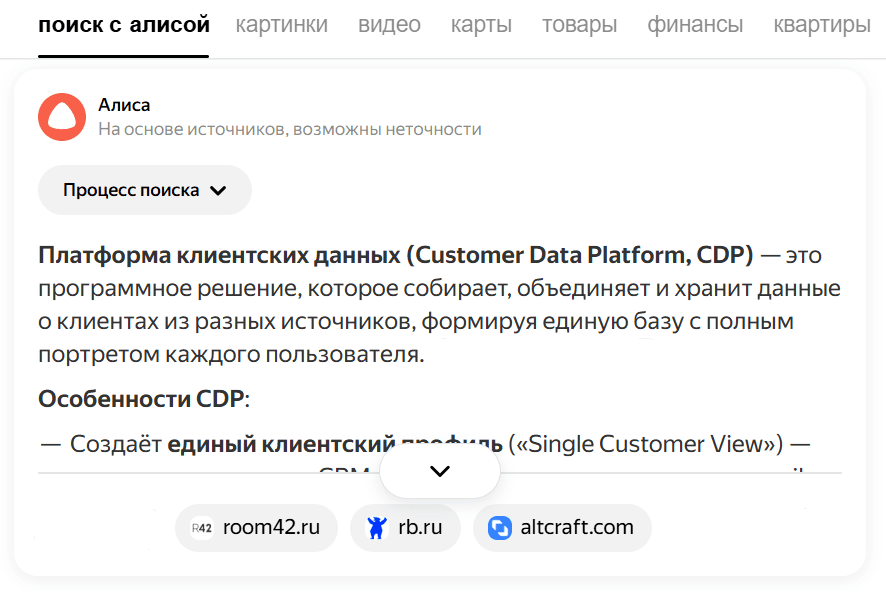Select the карты tab

[481, 25]
